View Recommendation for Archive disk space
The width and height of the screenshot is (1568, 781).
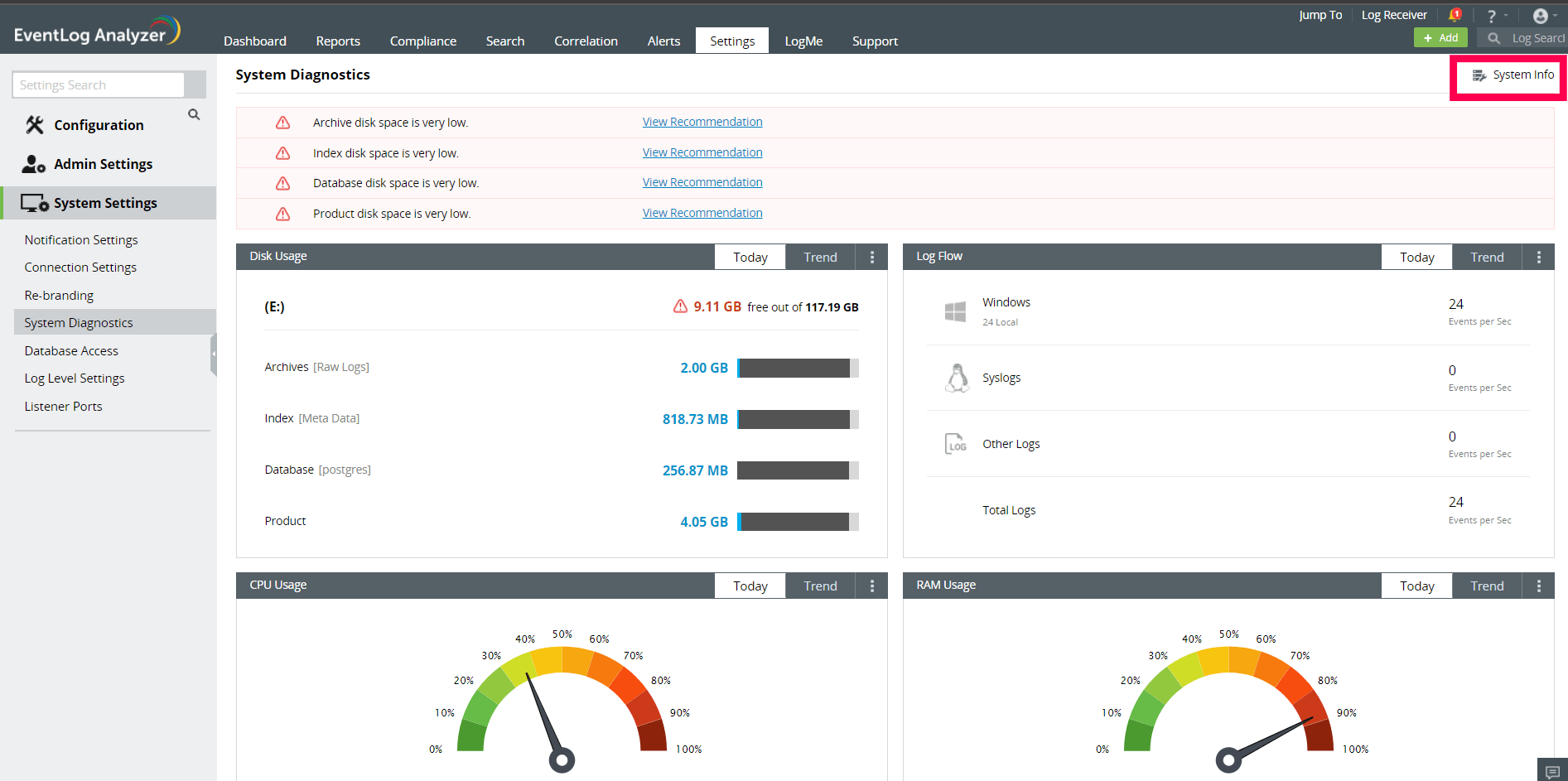coord(702,122)
